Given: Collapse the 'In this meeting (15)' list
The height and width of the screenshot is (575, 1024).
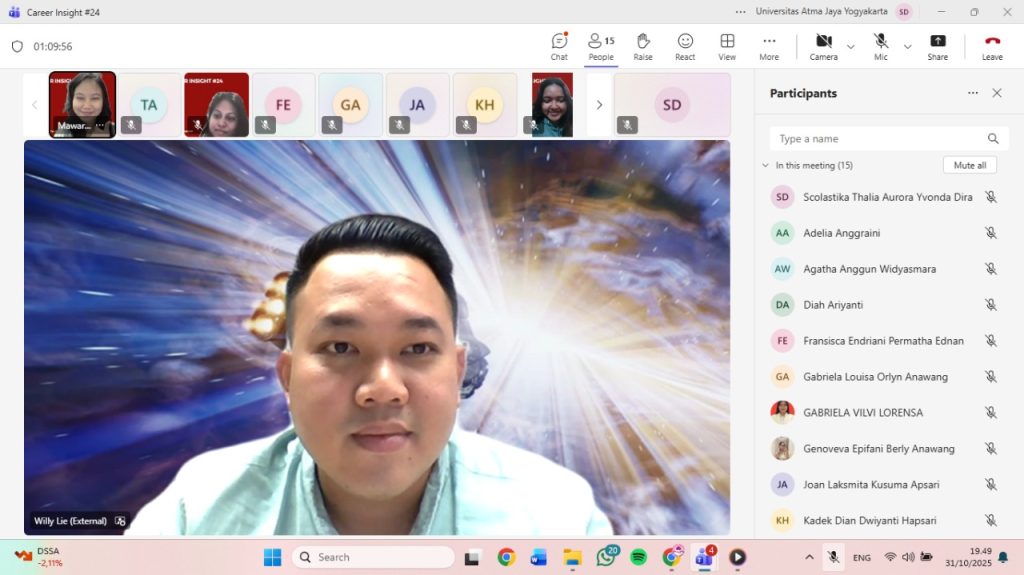Looking at the screenshot, I should (x=765, y=165).
